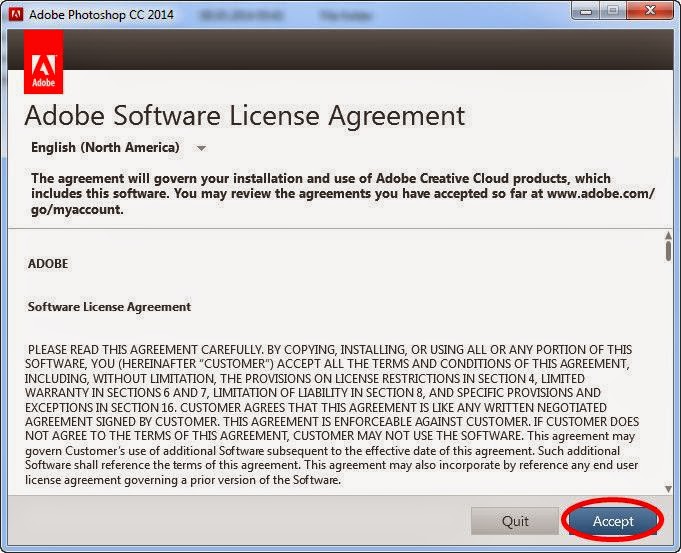Viewport: 681px width, 553px height.
Task: Open the English (North America) language dropdown
Action: pyautogui.click(x=118, y=148)
